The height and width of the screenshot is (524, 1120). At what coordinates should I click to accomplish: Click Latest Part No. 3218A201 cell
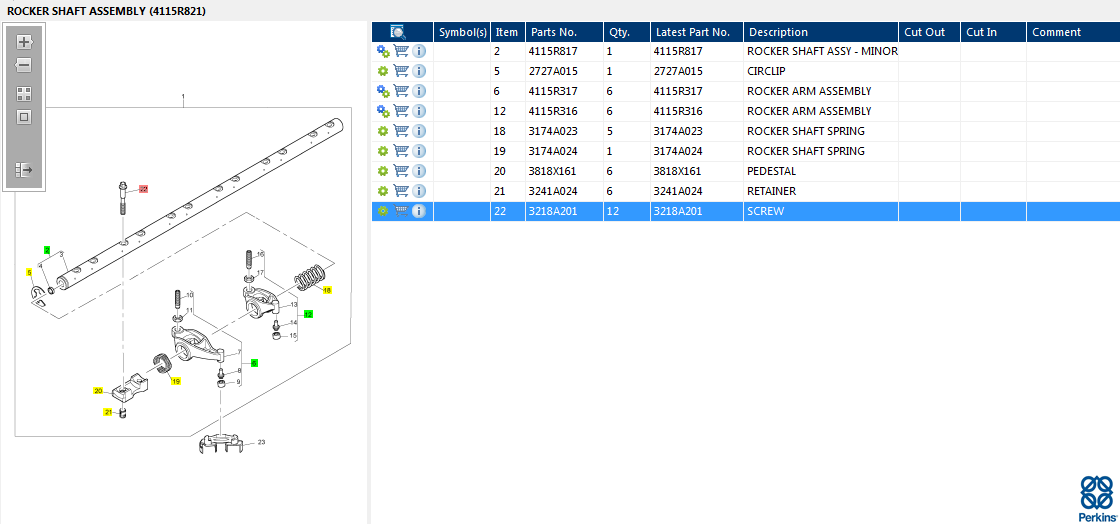coord(696,211)
